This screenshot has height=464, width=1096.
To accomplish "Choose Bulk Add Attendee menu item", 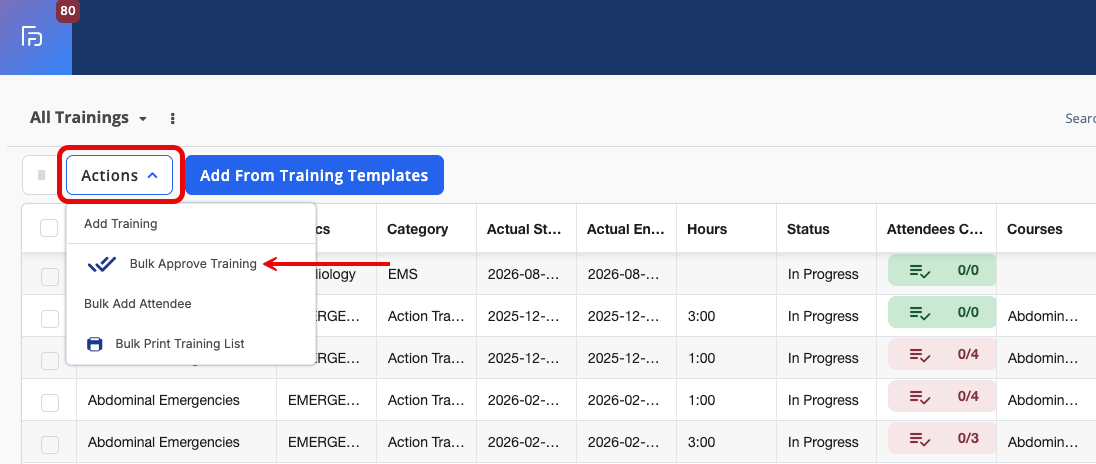I will (191, 304).
